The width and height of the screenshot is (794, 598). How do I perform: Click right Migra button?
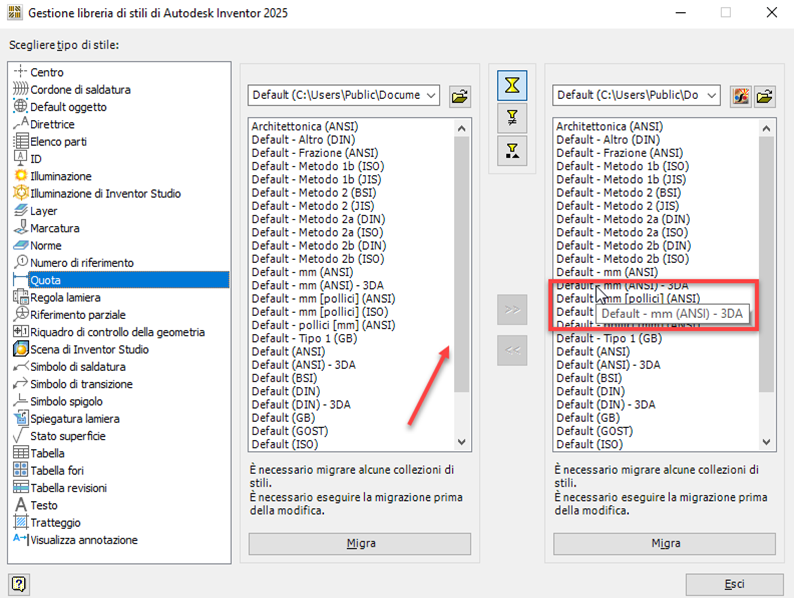(x=665, y=544)
